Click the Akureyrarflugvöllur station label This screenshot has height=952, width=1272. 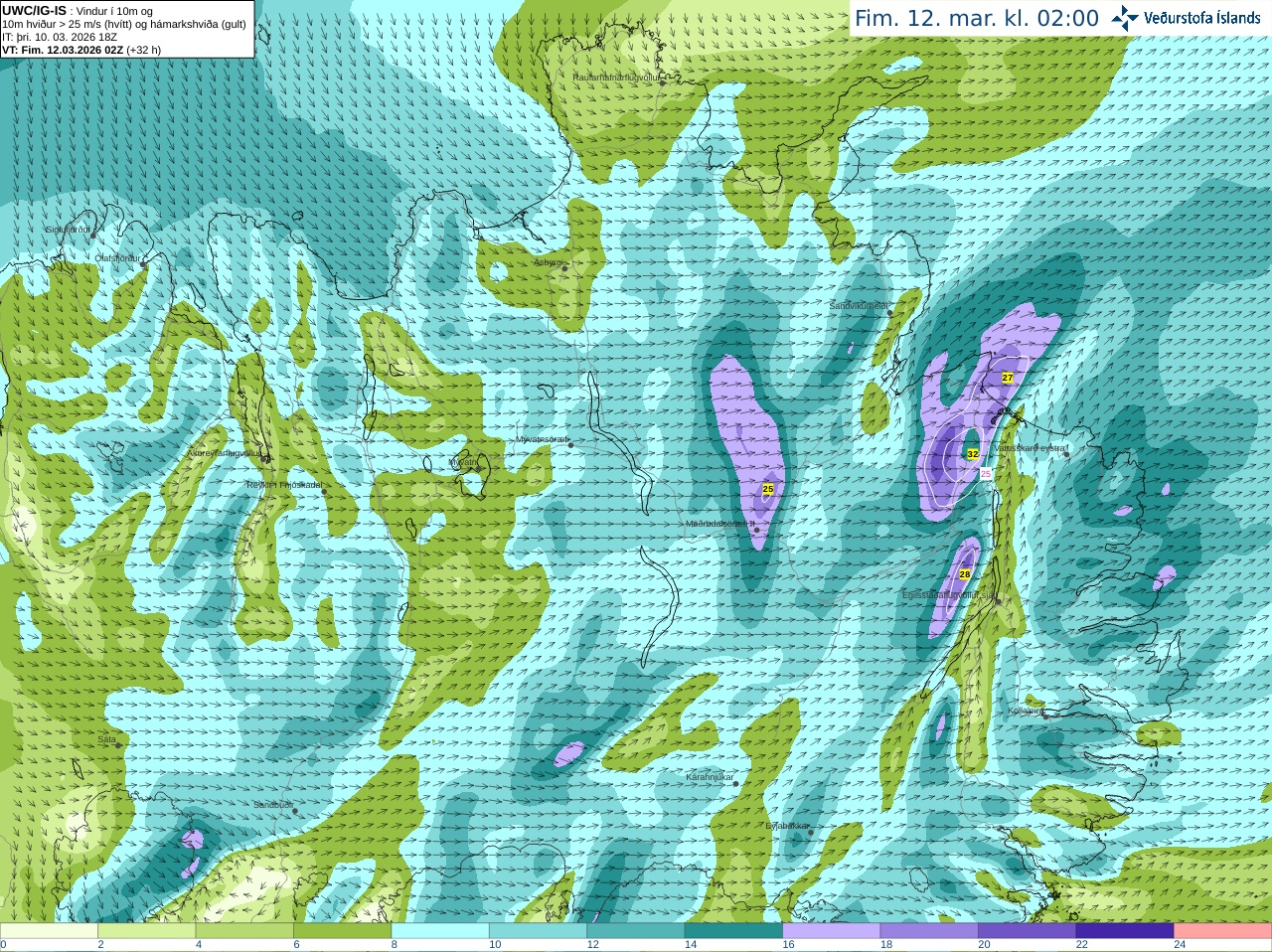pos(225,452)
